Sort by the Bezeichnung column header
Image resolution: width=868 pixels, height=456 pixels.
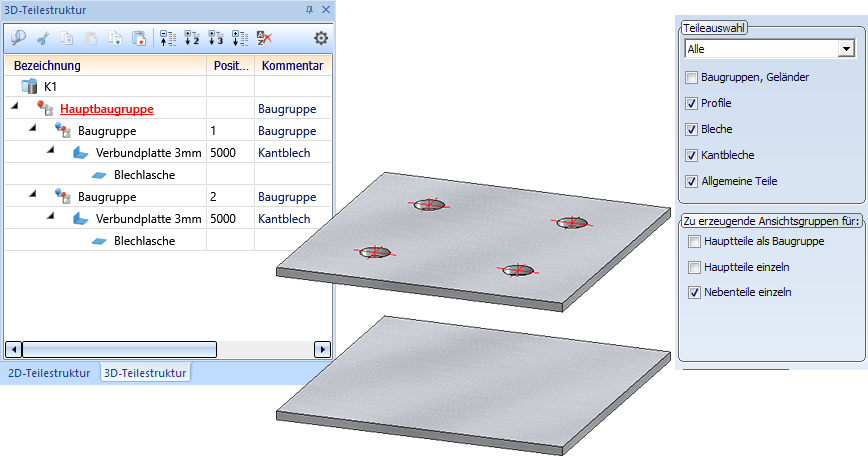(x=106, y=65)
